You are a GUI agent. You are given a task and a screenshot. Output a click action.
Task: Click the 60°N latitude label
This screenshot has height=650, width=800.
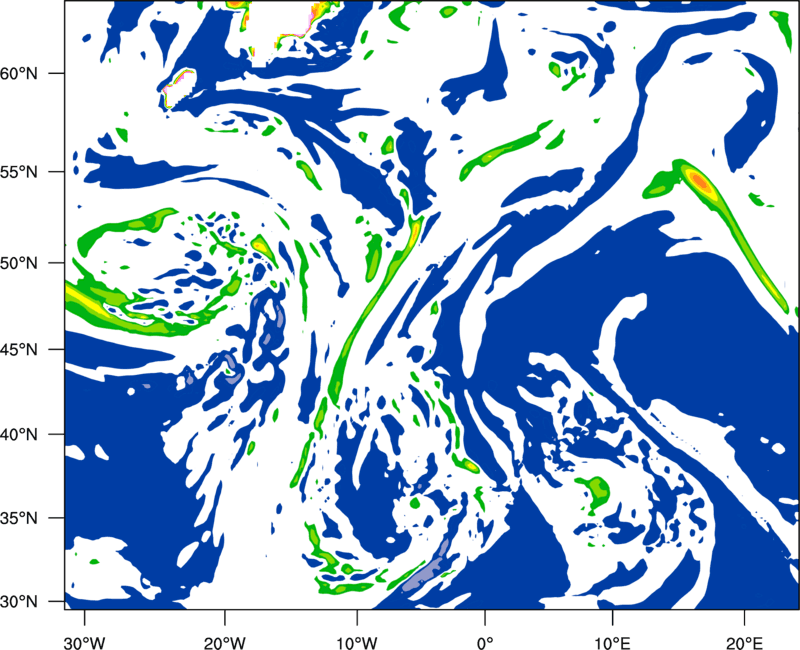[19, 73]
